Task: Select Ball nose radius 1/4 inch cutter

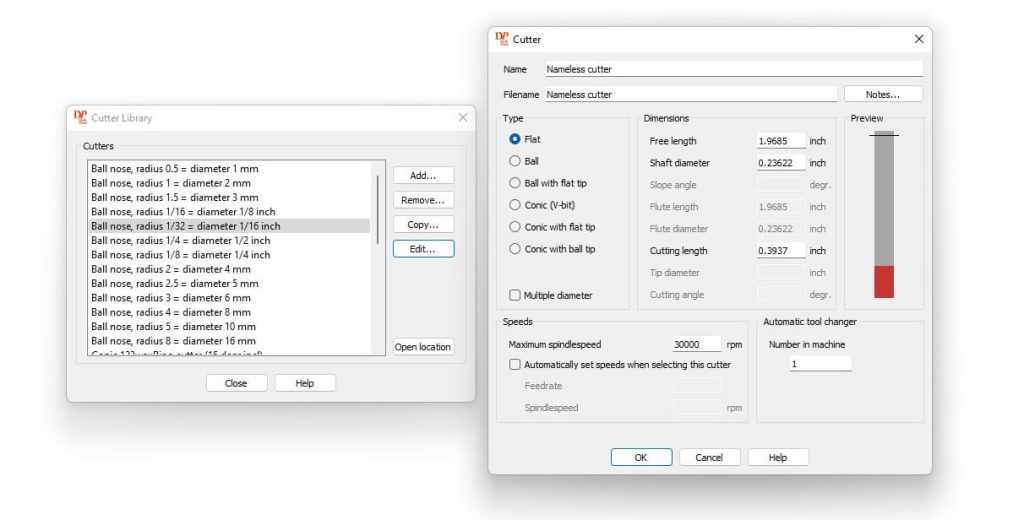Action: pos(181,241)
